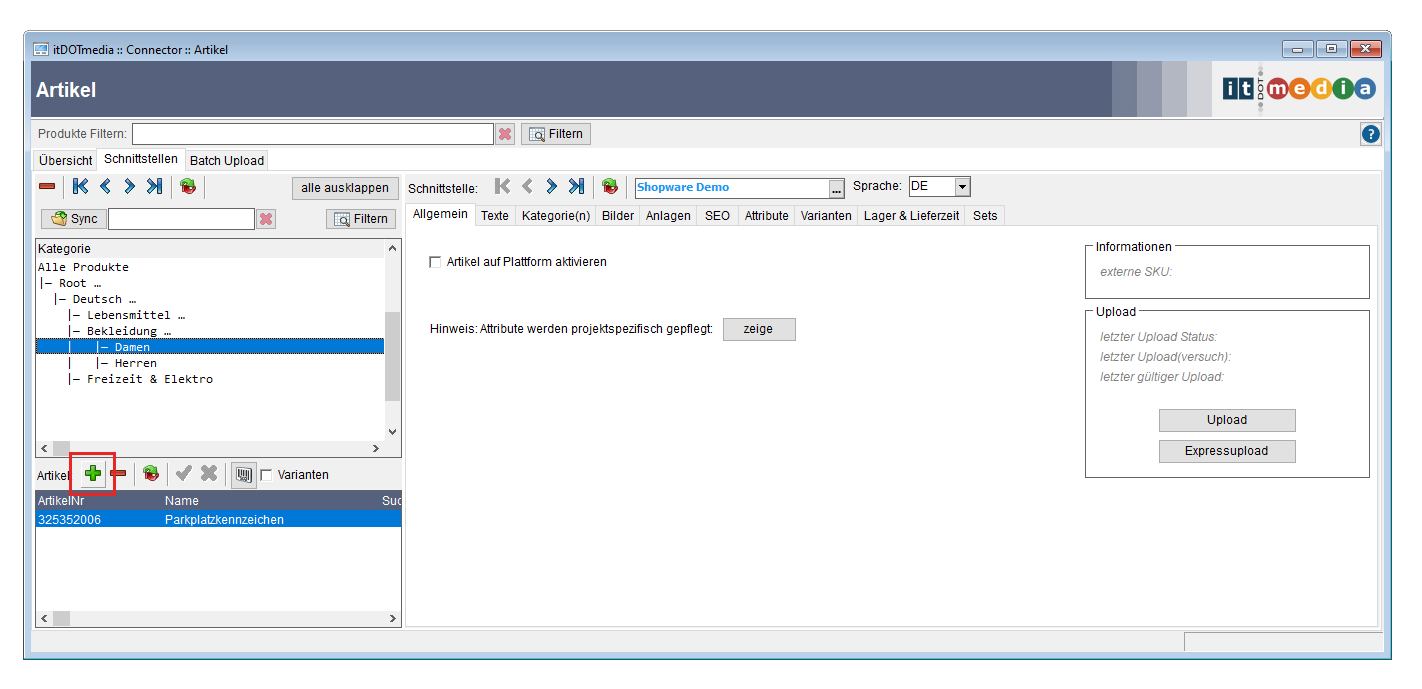Image resolution: width=1422 pixels, height=689 pixels.
Task: Click the blue help question mark icon
Action: click(x=1370, y=134)
